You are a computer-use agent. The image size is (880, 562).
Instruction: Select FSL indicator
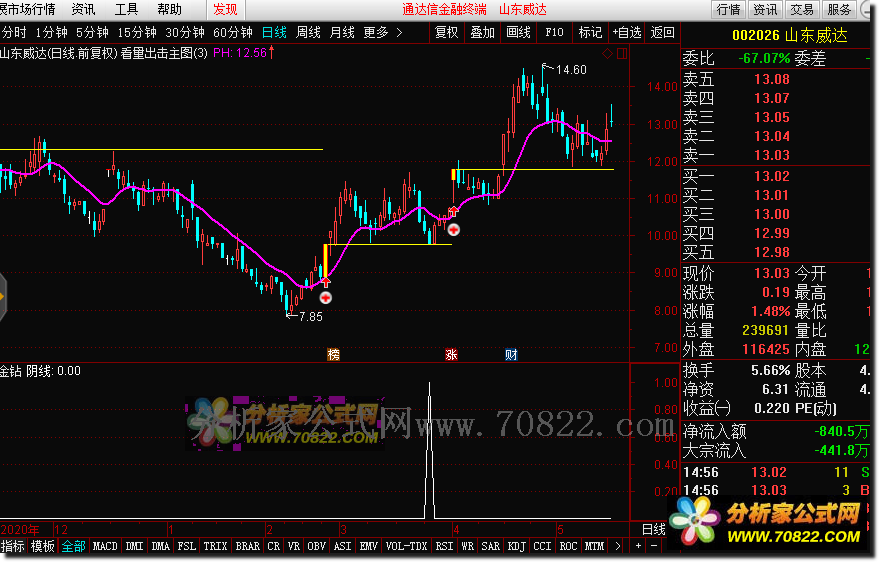(187, 546)
